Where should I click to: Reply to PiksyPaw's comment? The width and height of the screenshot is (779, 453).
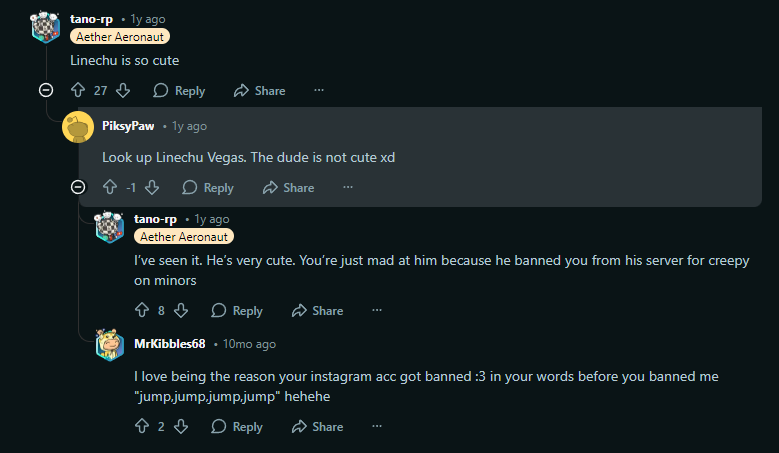click(208, 187)
